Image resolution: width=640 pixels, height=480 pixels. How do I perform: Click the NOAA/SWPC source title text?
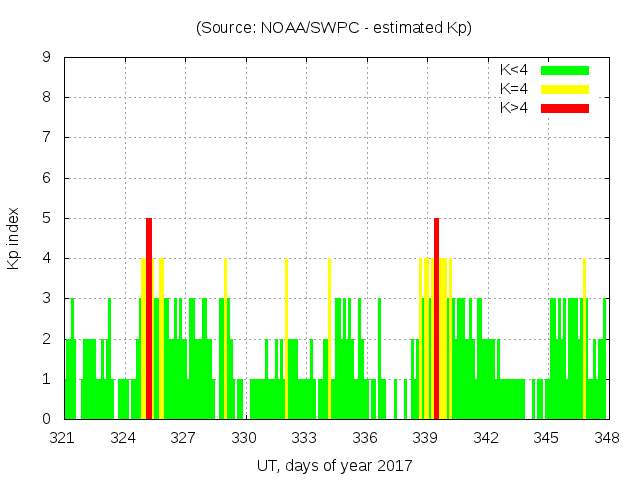click(334, 28)
